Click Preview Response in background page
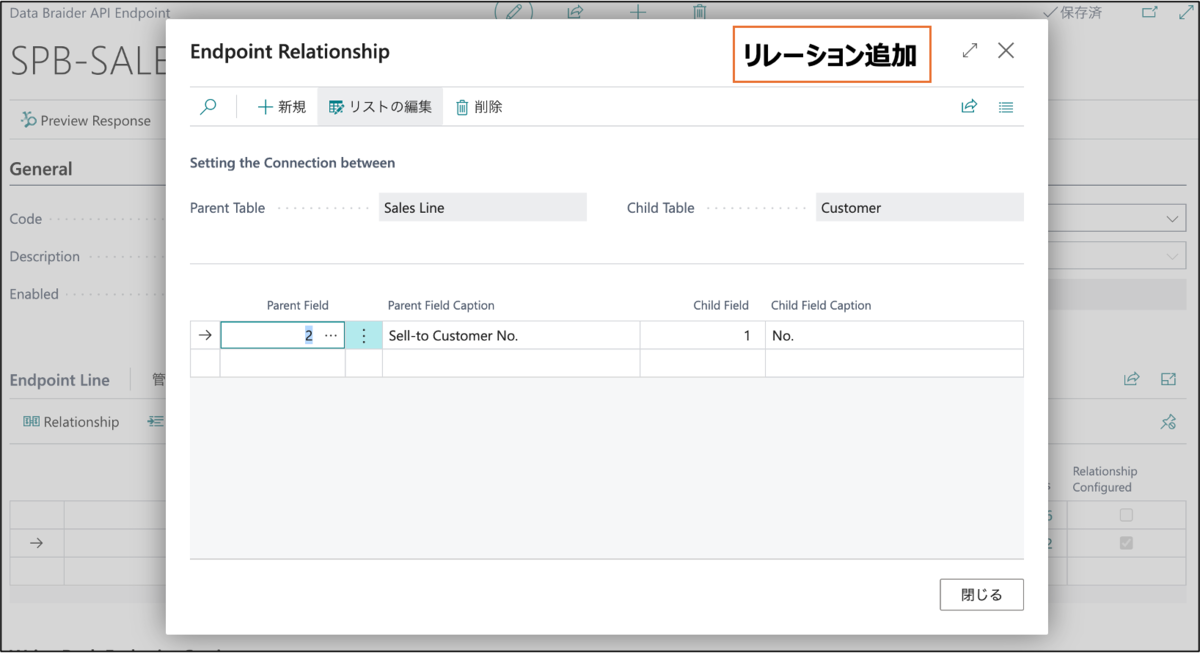 point(86,120)
